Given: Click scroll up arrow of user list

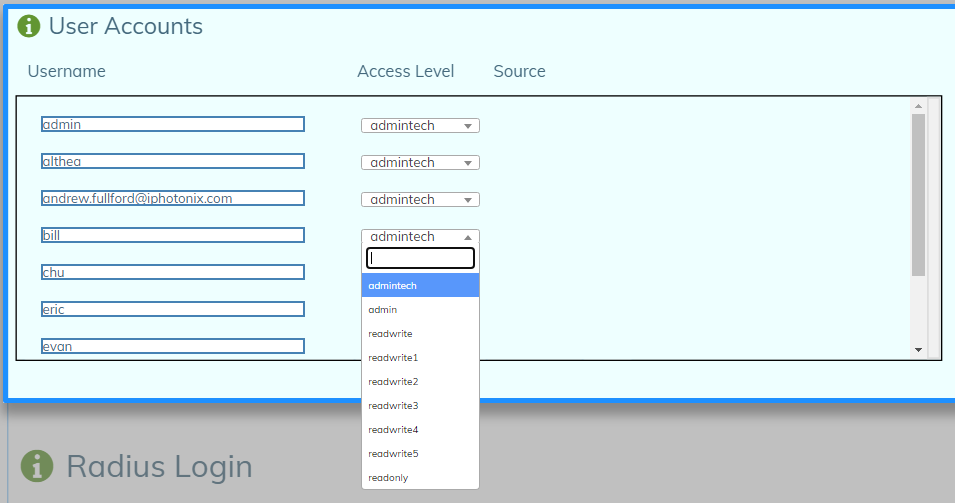Looking at the screenshot, I should [918, 105].
